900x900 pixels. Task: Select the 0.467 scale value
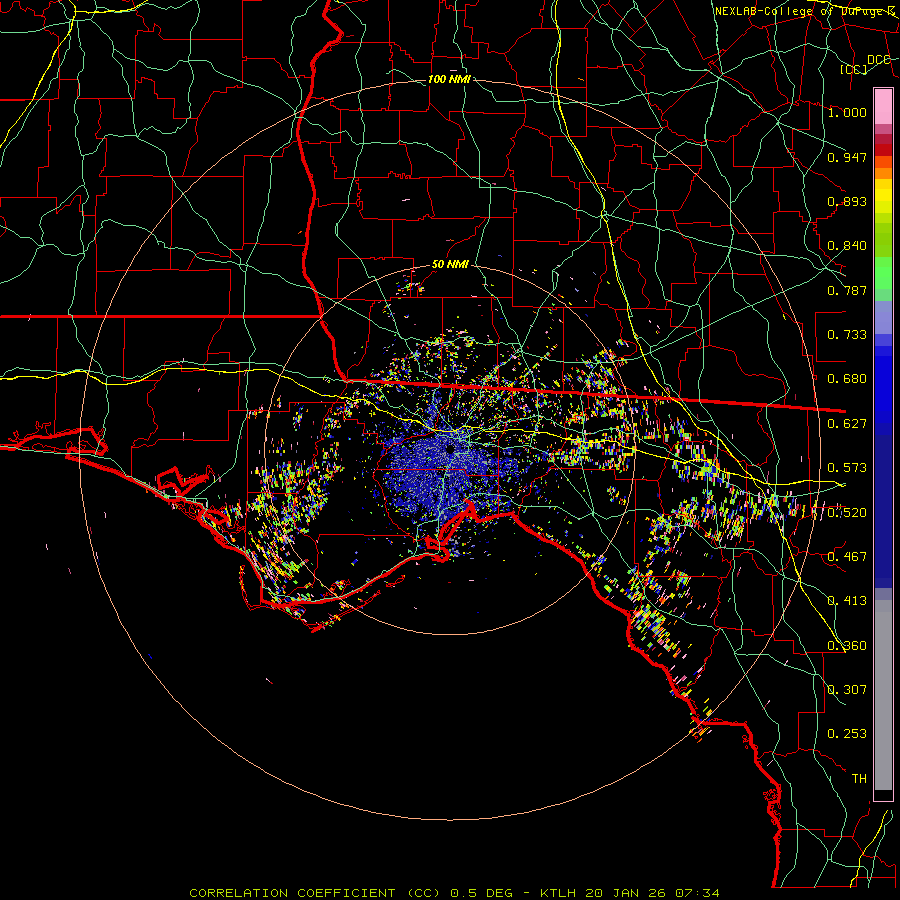click(x=847, y=556)
